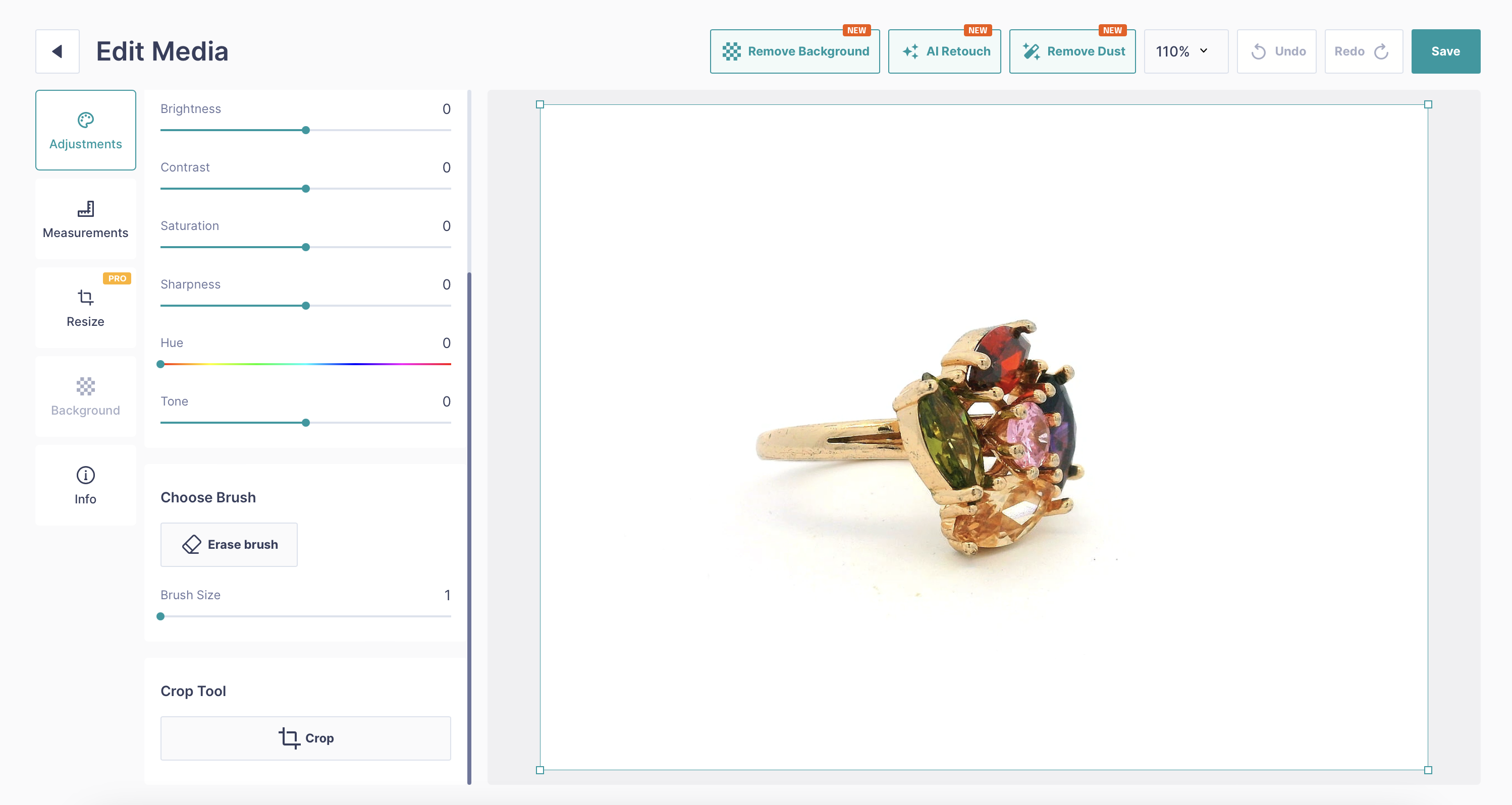Click the Undo arrow icon
This screenshot has width=1512, height=805.
(1258, 51)
